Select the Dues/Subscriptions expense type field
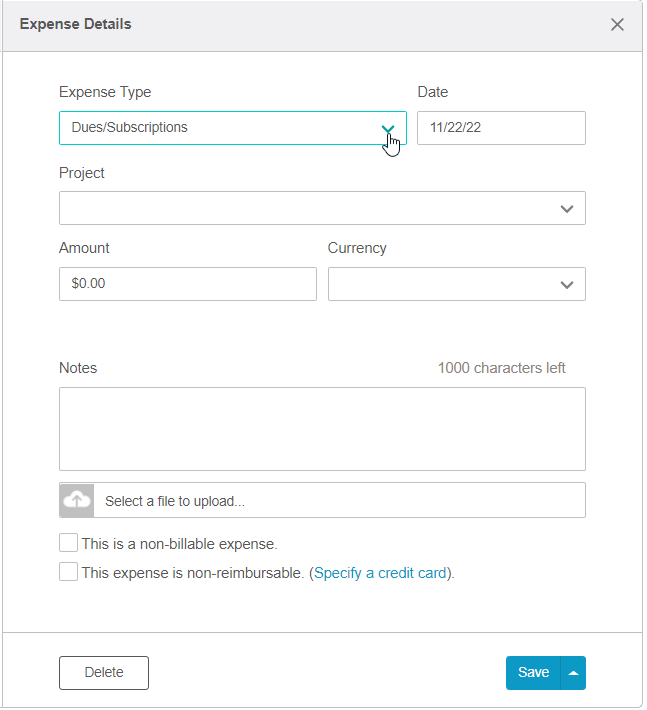Viewport: 647px width, 710px height. coord(233,128)
